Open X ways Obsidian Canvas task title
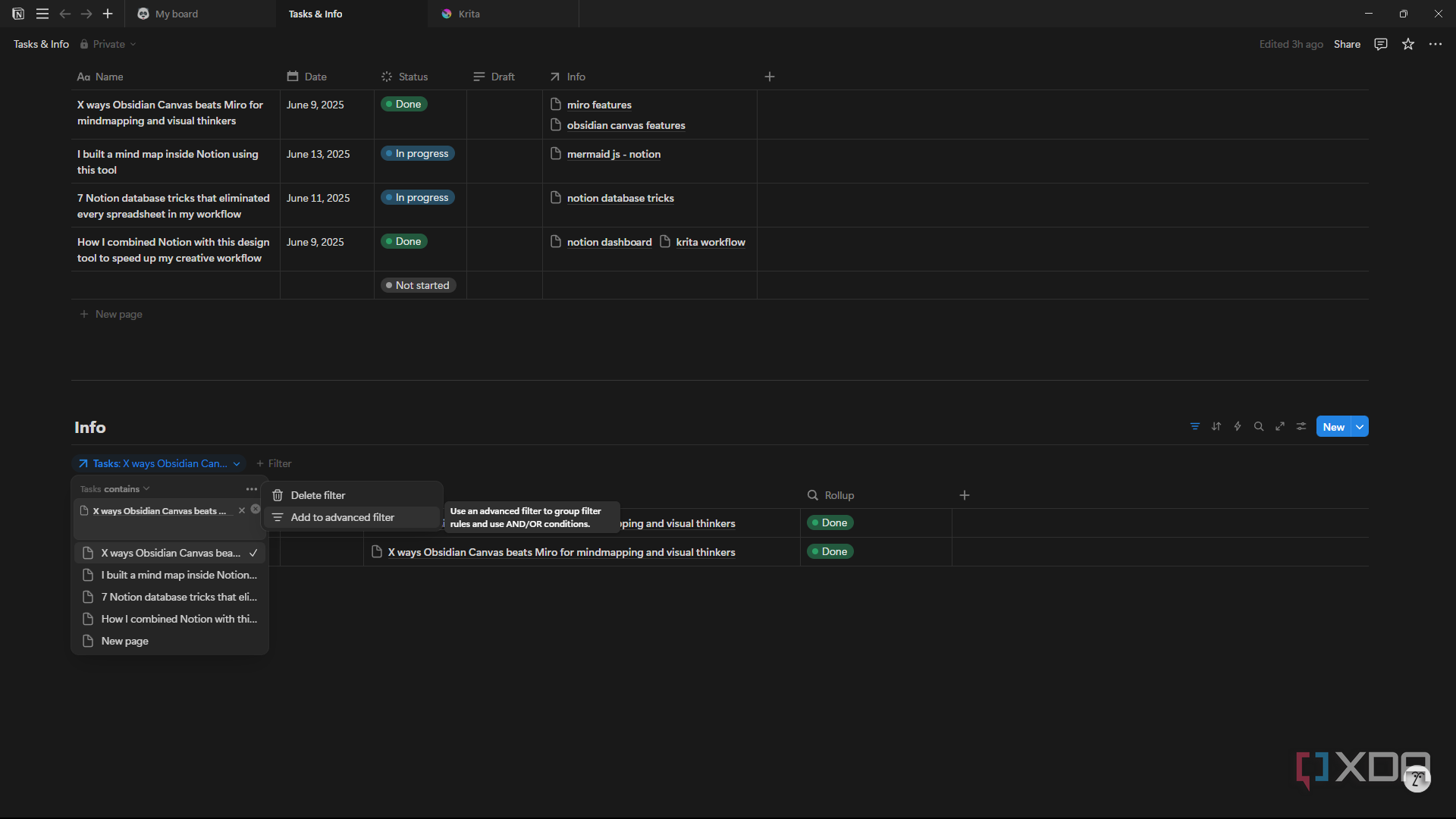1456x819 pixels. pyautogui.click(x=170, y=112)
